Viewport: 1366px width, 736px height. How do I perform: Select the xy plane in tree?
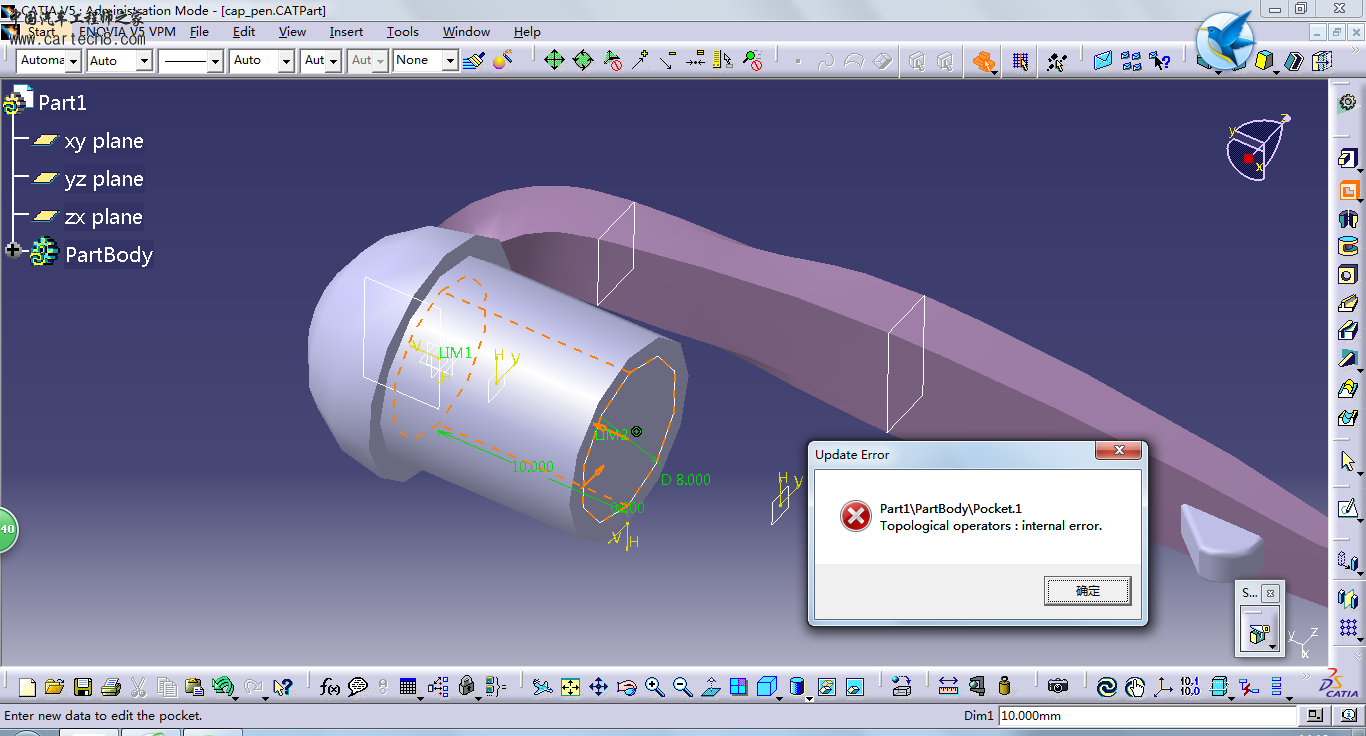103,141
